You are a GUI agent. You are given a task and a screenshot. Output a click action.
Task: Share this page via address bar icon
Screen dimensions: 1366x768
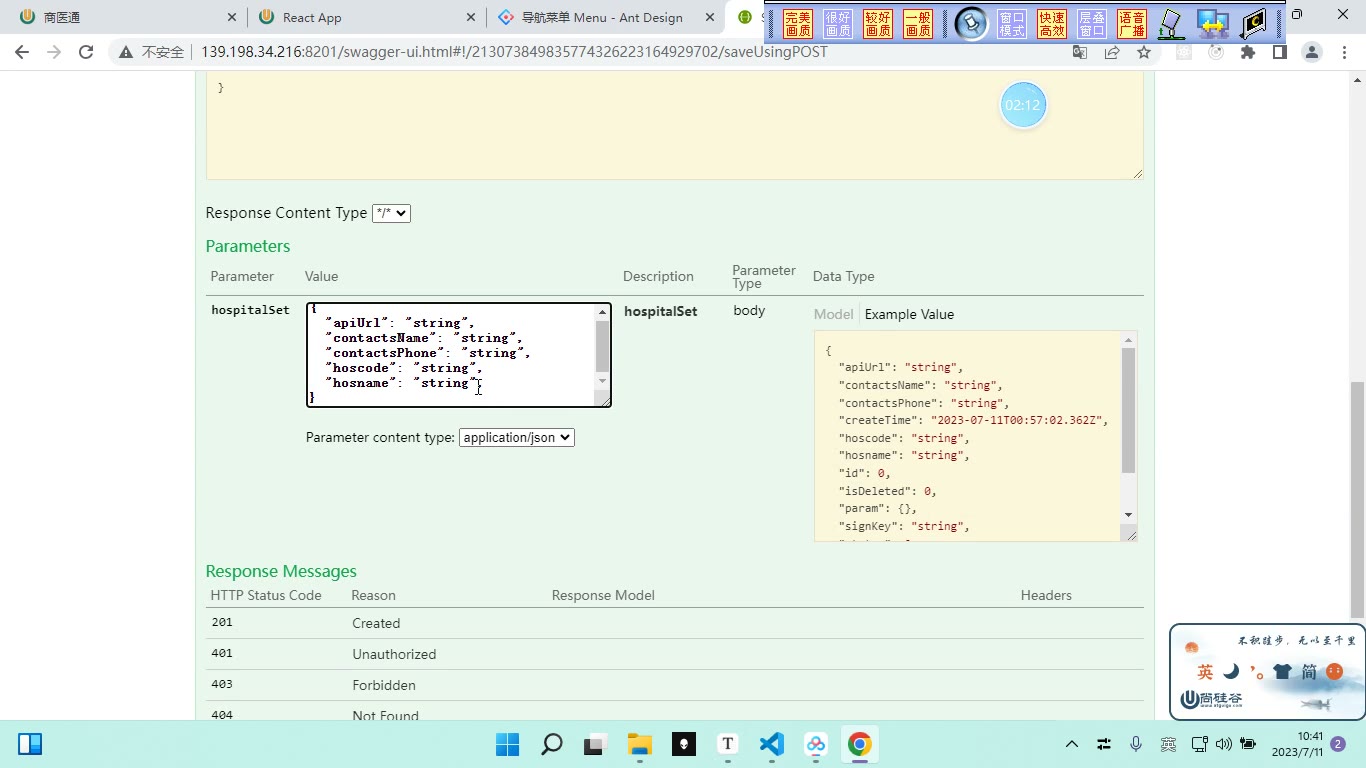click(1112, 52)
